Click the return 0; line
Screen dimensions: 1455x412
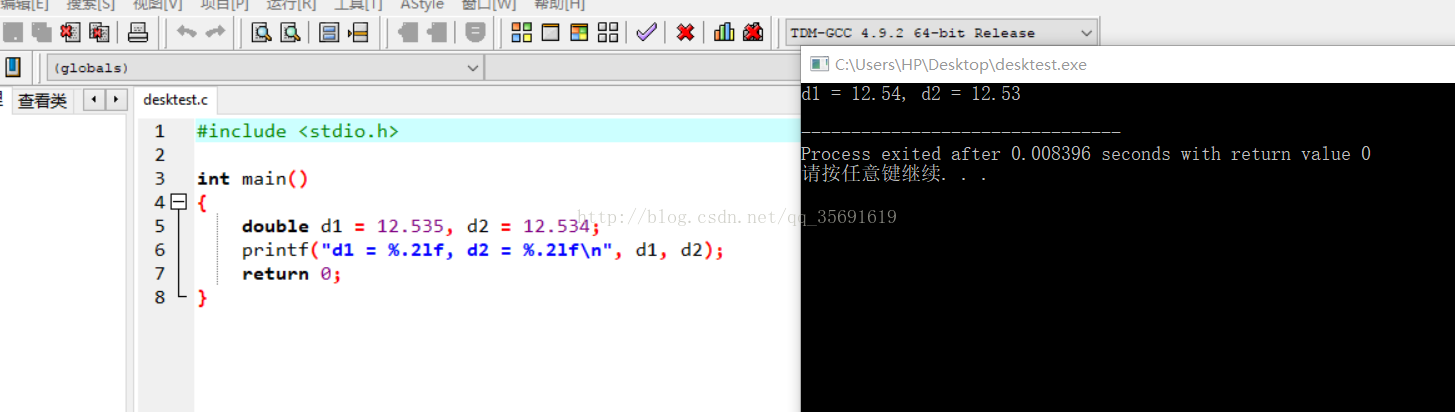pyautogui.click(x=292, y=274)
